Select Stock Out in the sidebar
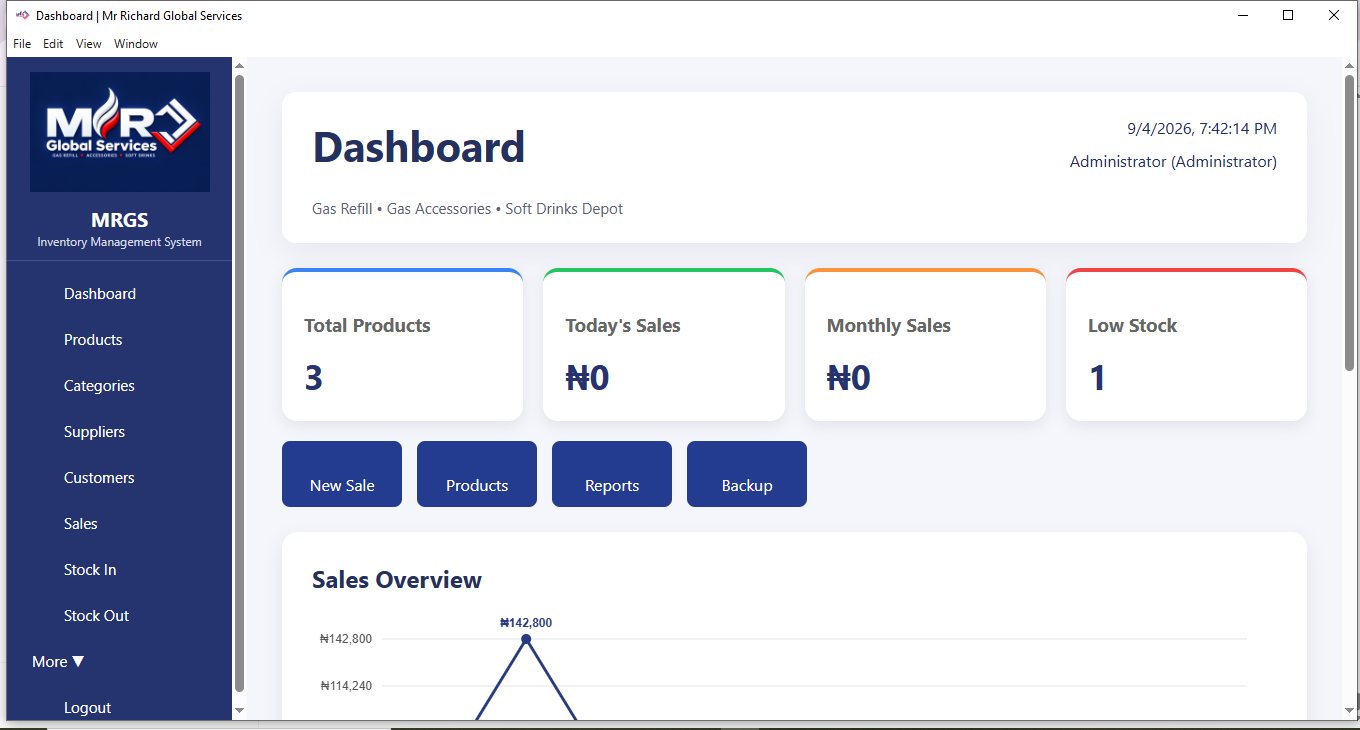The image size is (1360, 730). point(96,616)
